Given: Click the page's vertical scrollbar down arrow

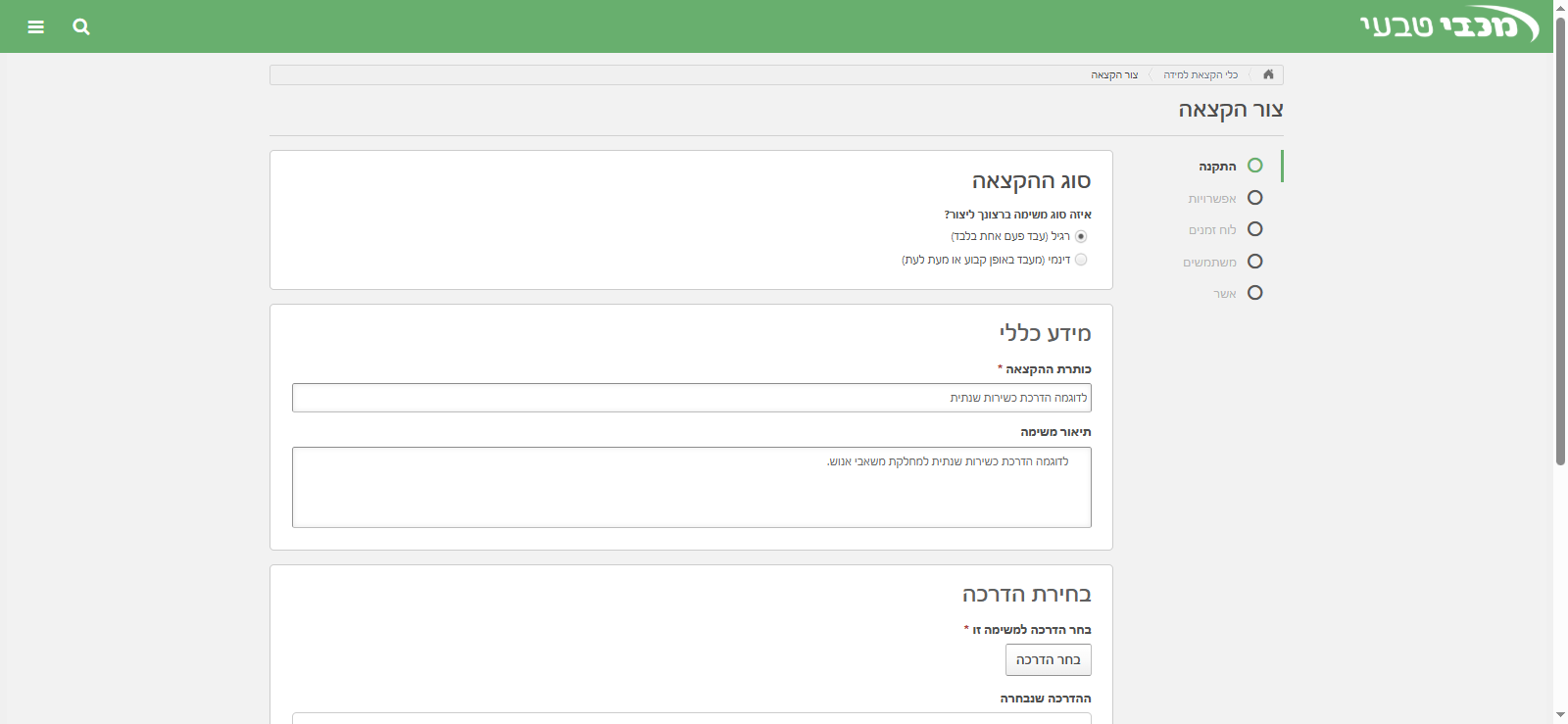Looking at the screenshot, I should pyautogui.click(x=1560, y=715).
